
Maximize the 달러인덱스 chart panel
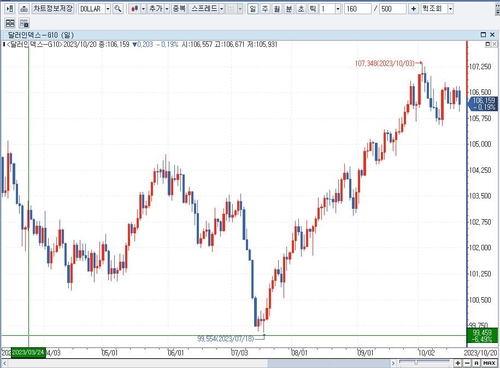(x=483, y=35)
